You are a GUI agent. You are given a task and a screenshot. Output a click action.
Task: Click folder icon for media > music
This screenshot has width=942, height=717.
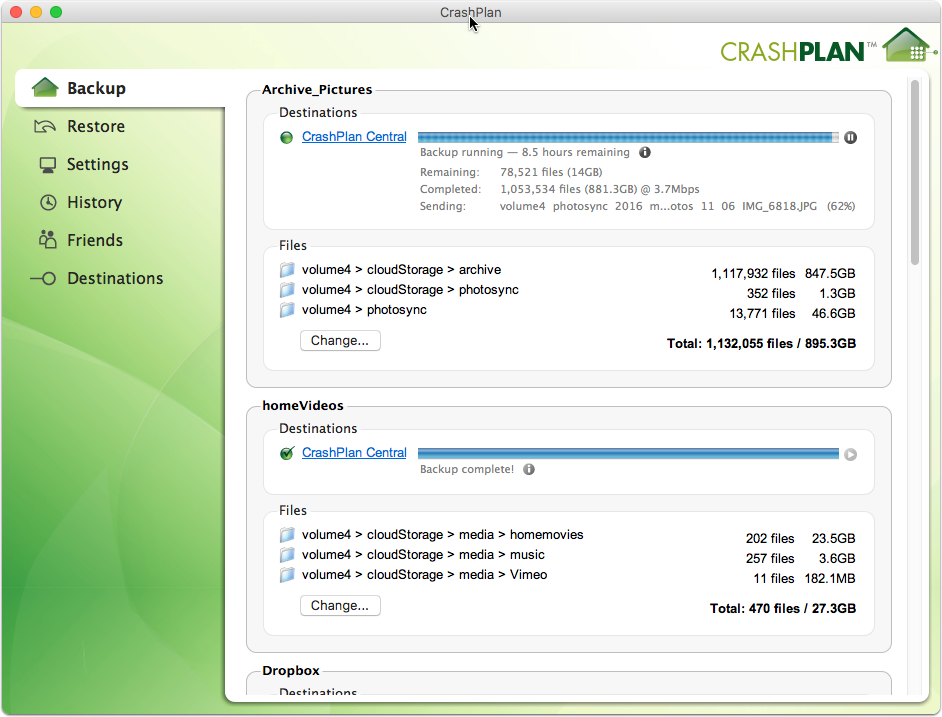[287, 555]
